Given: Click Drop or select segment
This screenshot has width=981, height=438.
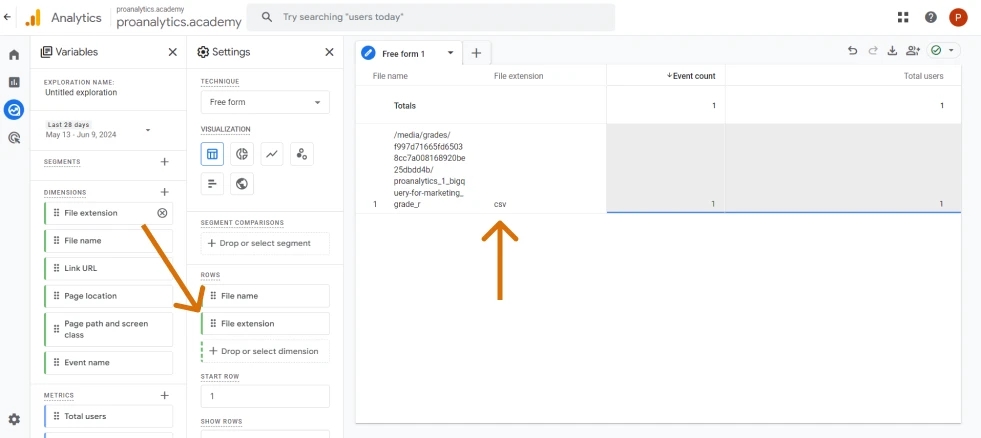Looking at the screenshot, I should point(265,243).
